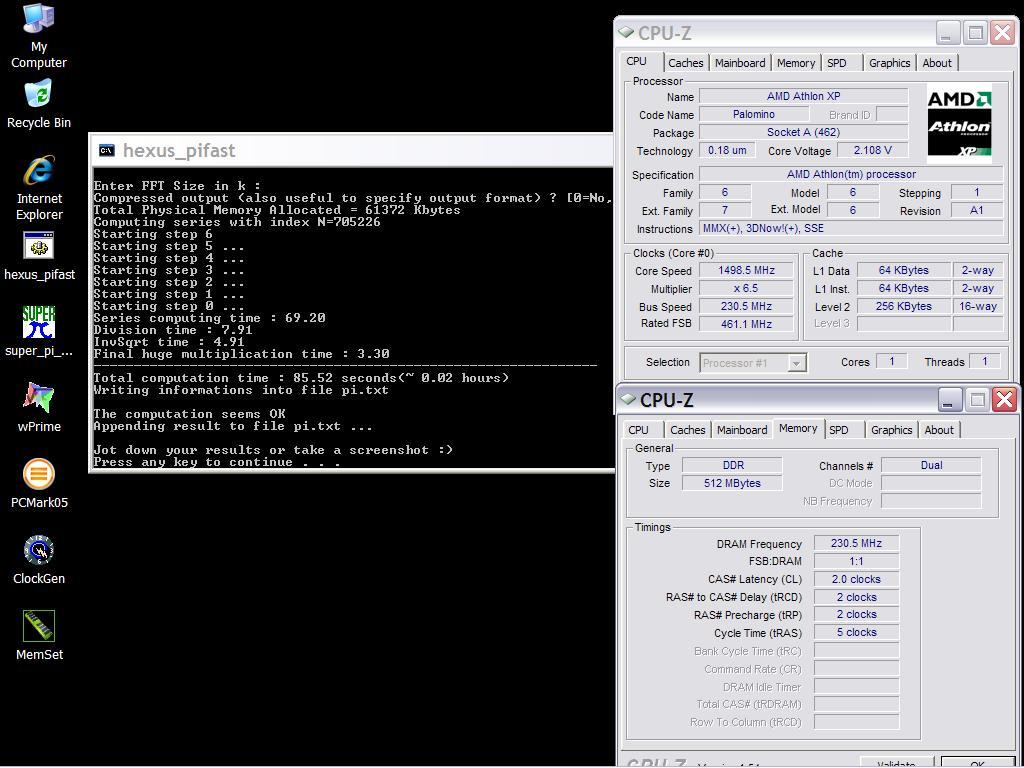Switch to CPU tab in bottom CPU-Z
Viewport: 1024px width, 768px height.
[639, 430]
